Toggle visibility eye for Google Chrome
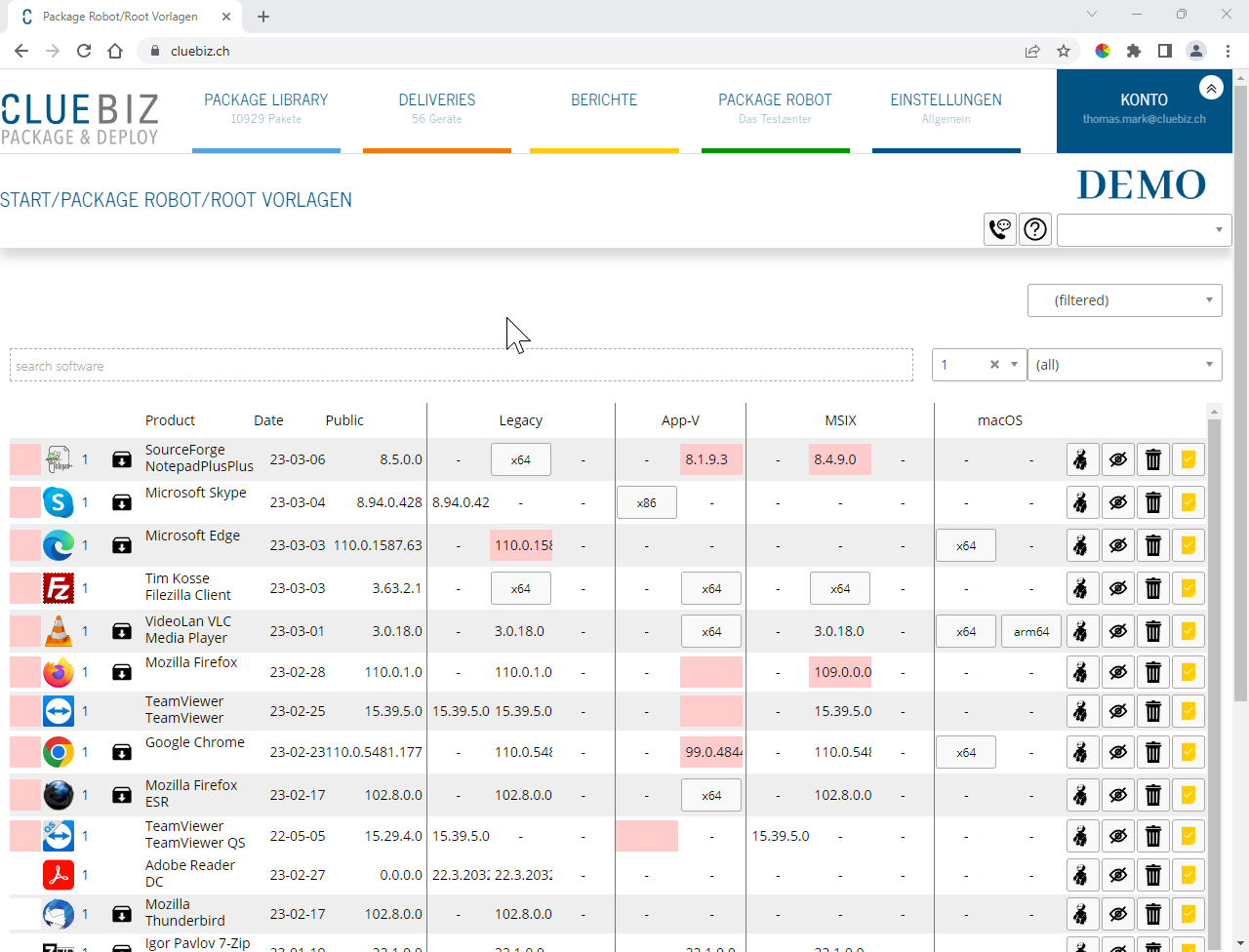The image size is (1249, 952). click(1117, 752)
